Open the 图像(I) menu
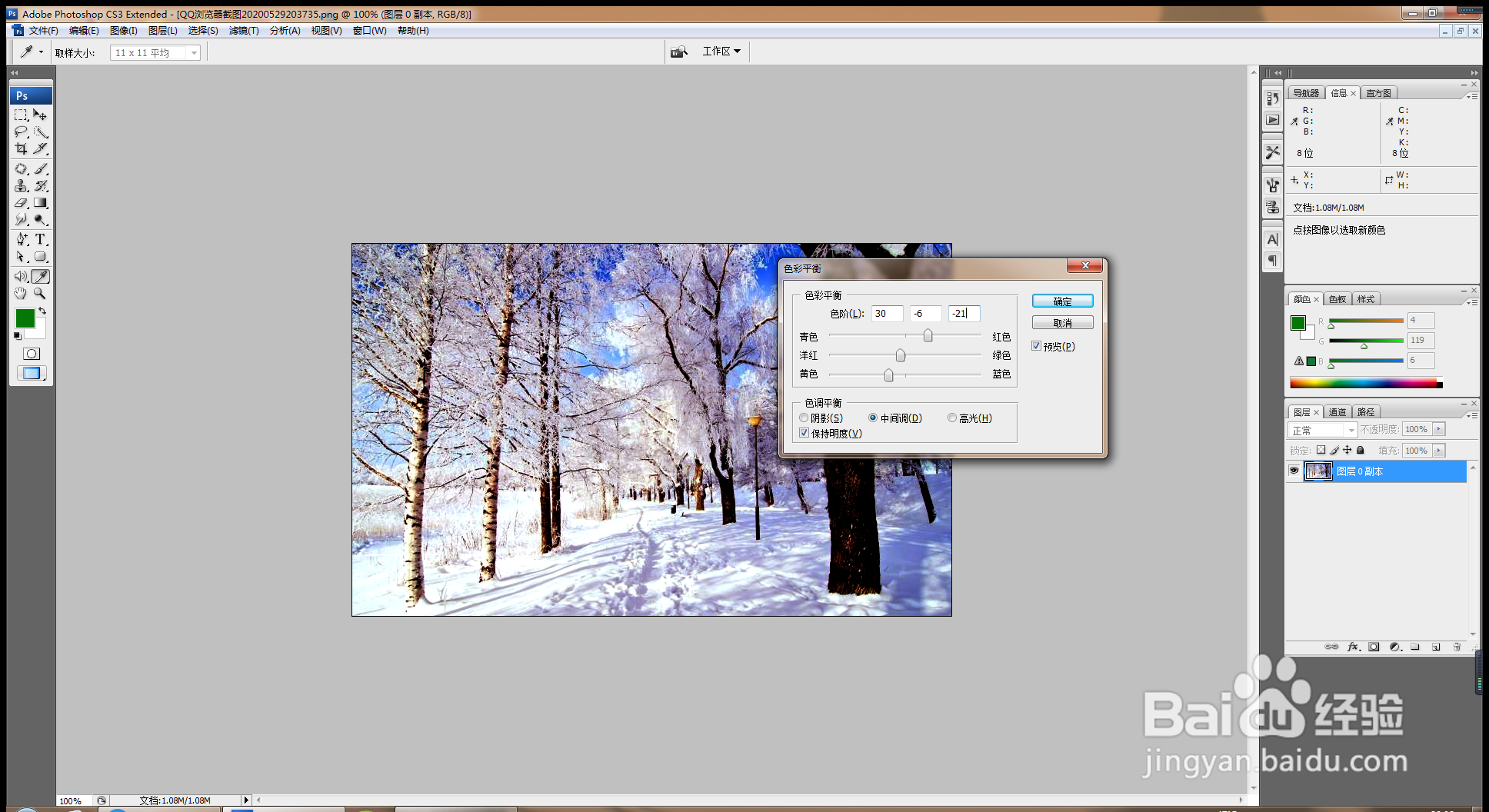Screen dimensions: 1489x812 click(123, 31)
